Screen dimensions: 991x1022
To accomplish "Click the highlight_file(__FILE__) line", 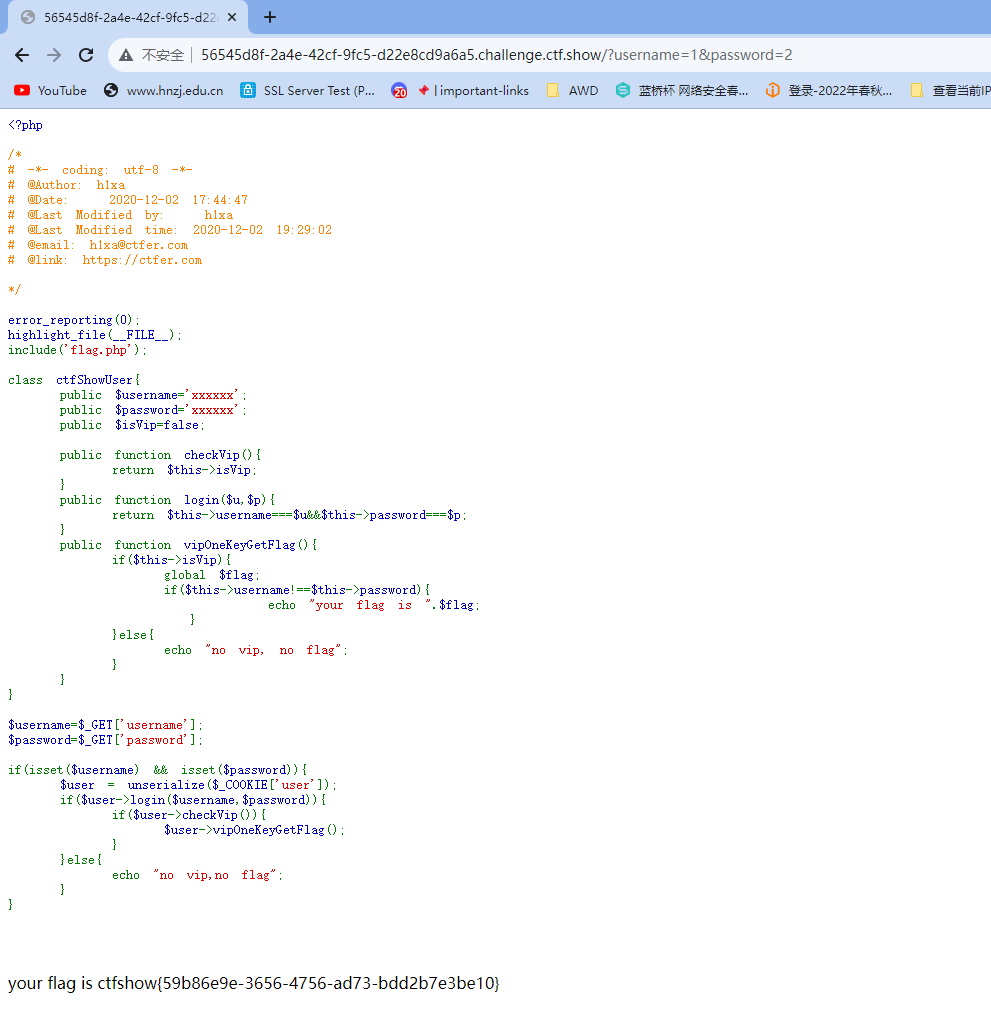I will point(95,335).
